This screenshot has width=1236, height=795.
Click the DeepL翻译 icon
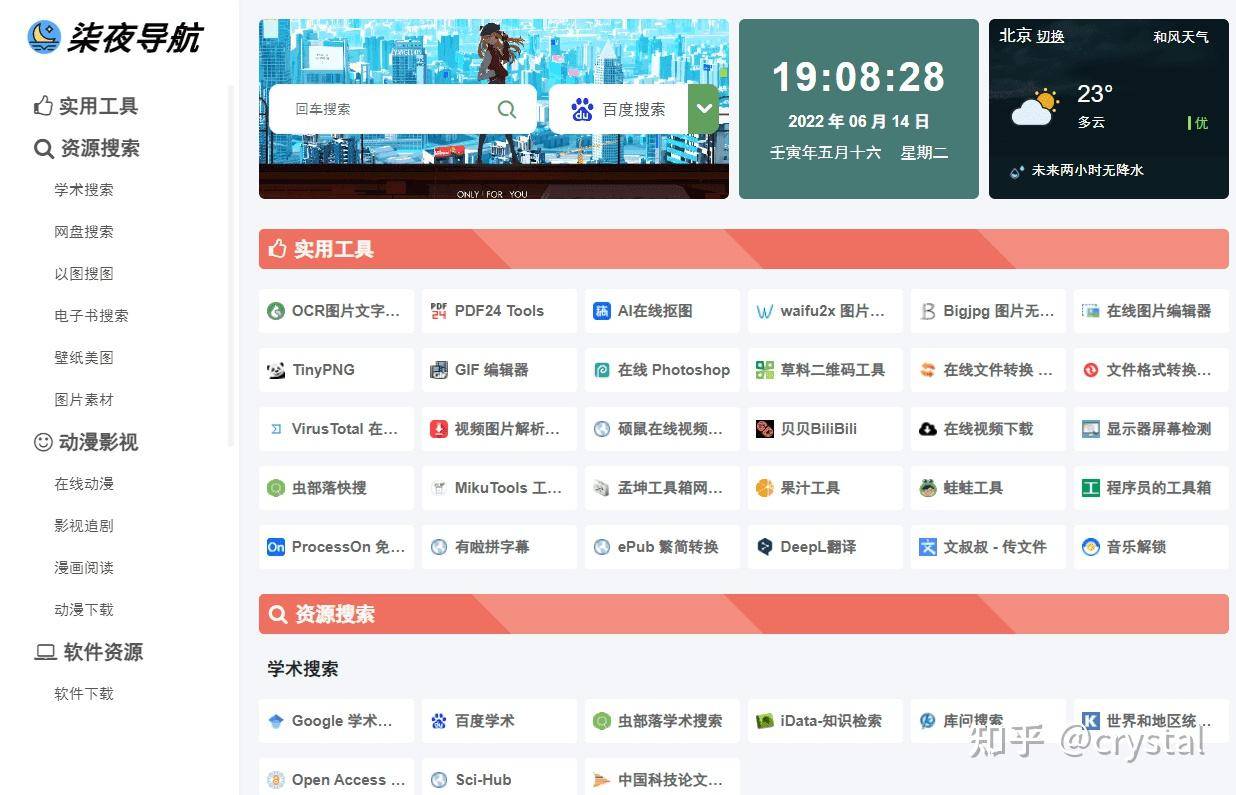click(765, 547)
